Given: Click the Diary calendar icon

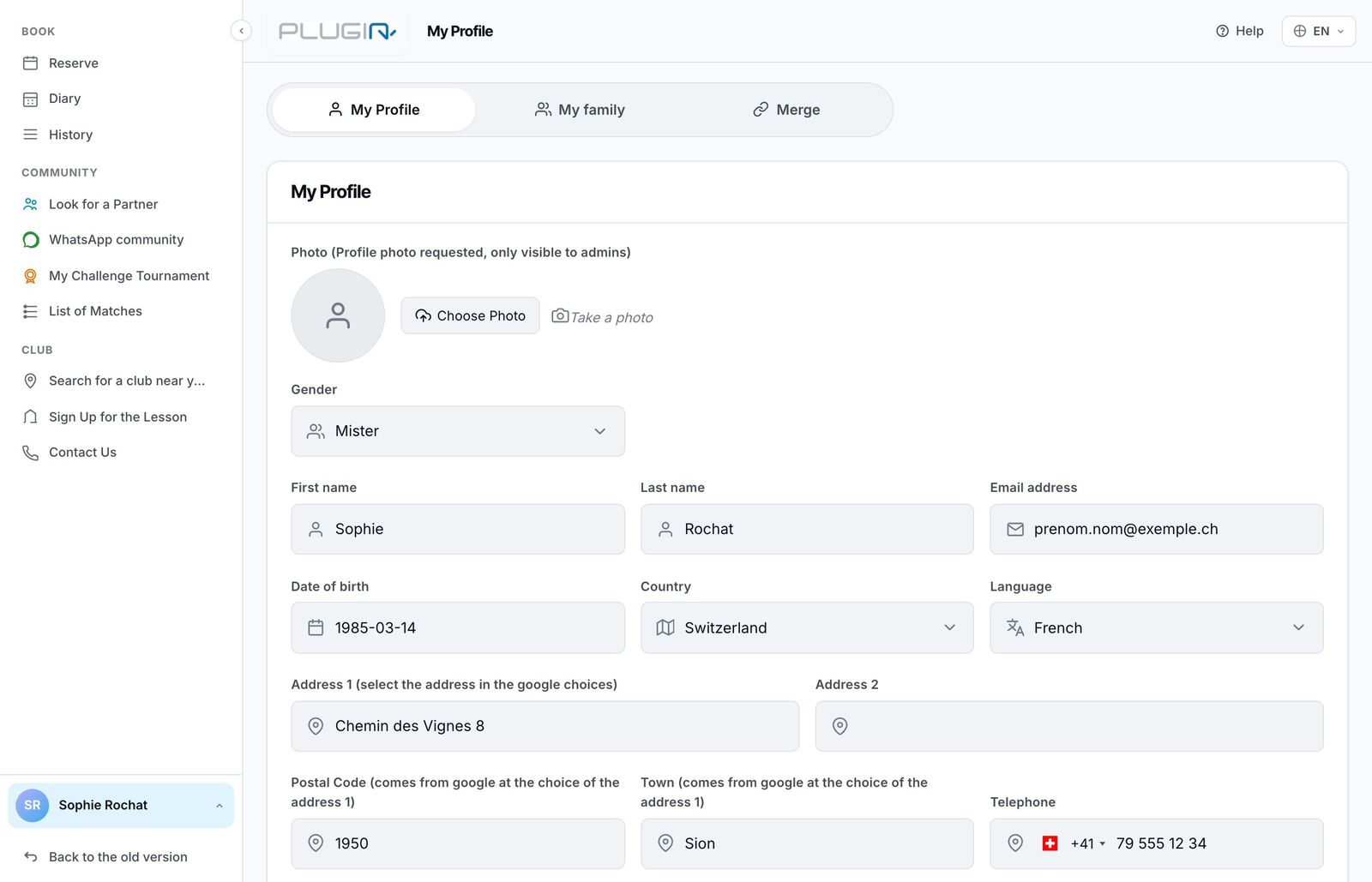Looking at the screenshot, I should (30, 99).
